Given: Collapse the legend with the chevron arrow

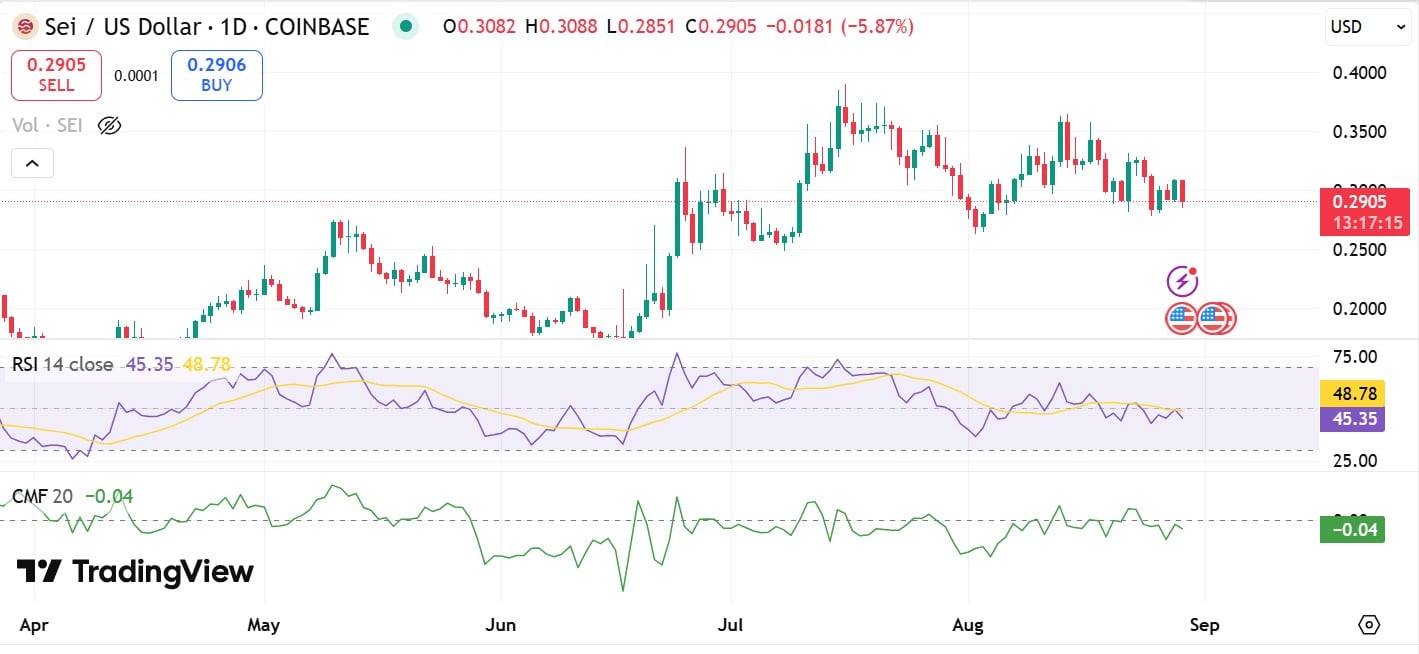Looking at the screenshot, I should (x=32, y=162).
